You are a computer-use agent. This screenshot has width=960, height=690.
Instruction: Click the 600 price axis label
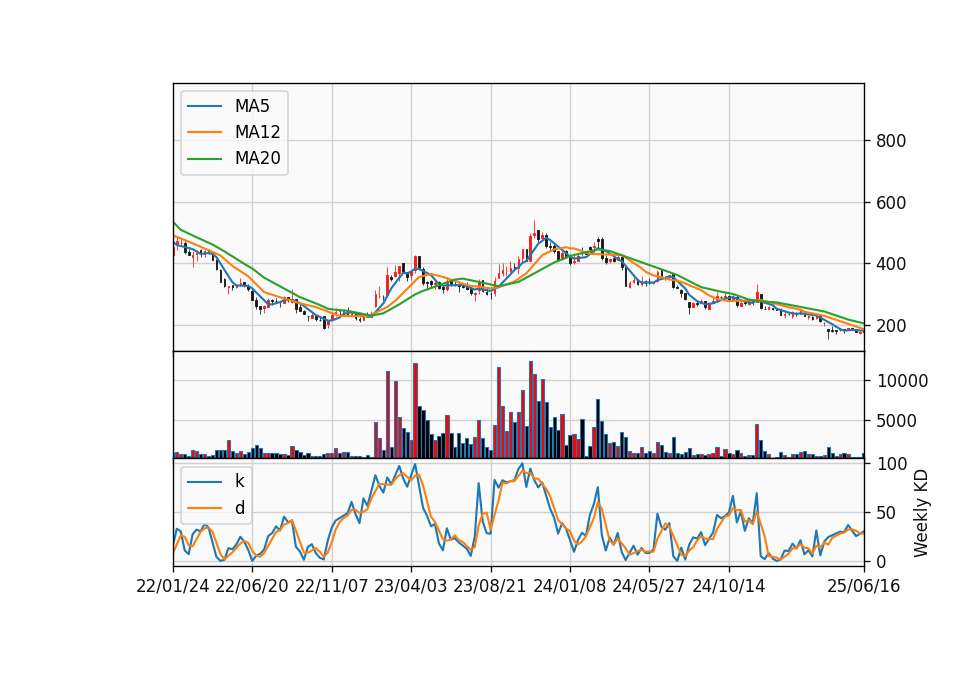pos(891,203)
